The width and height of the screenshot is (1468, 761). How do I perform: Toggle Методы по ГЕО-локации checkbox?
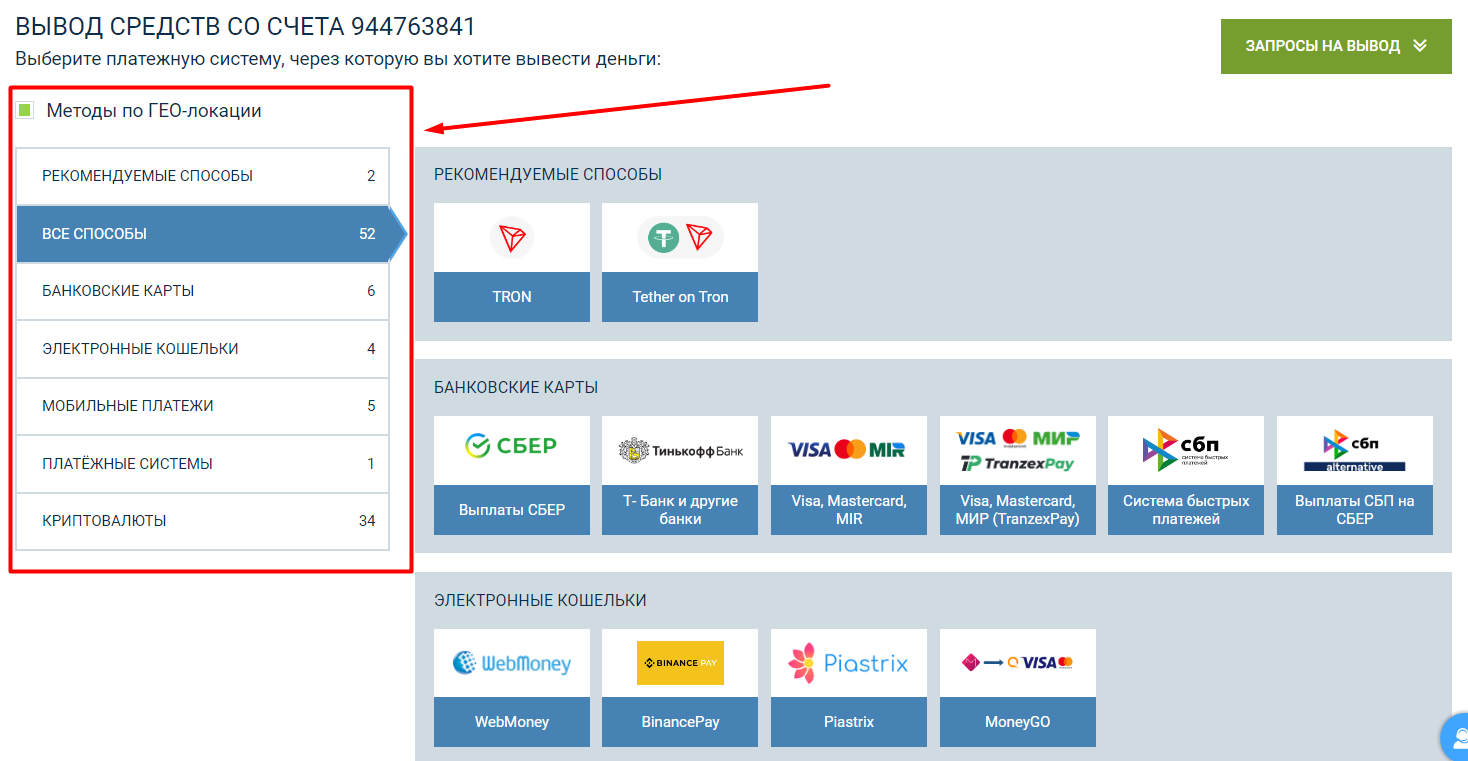(25, 110)
